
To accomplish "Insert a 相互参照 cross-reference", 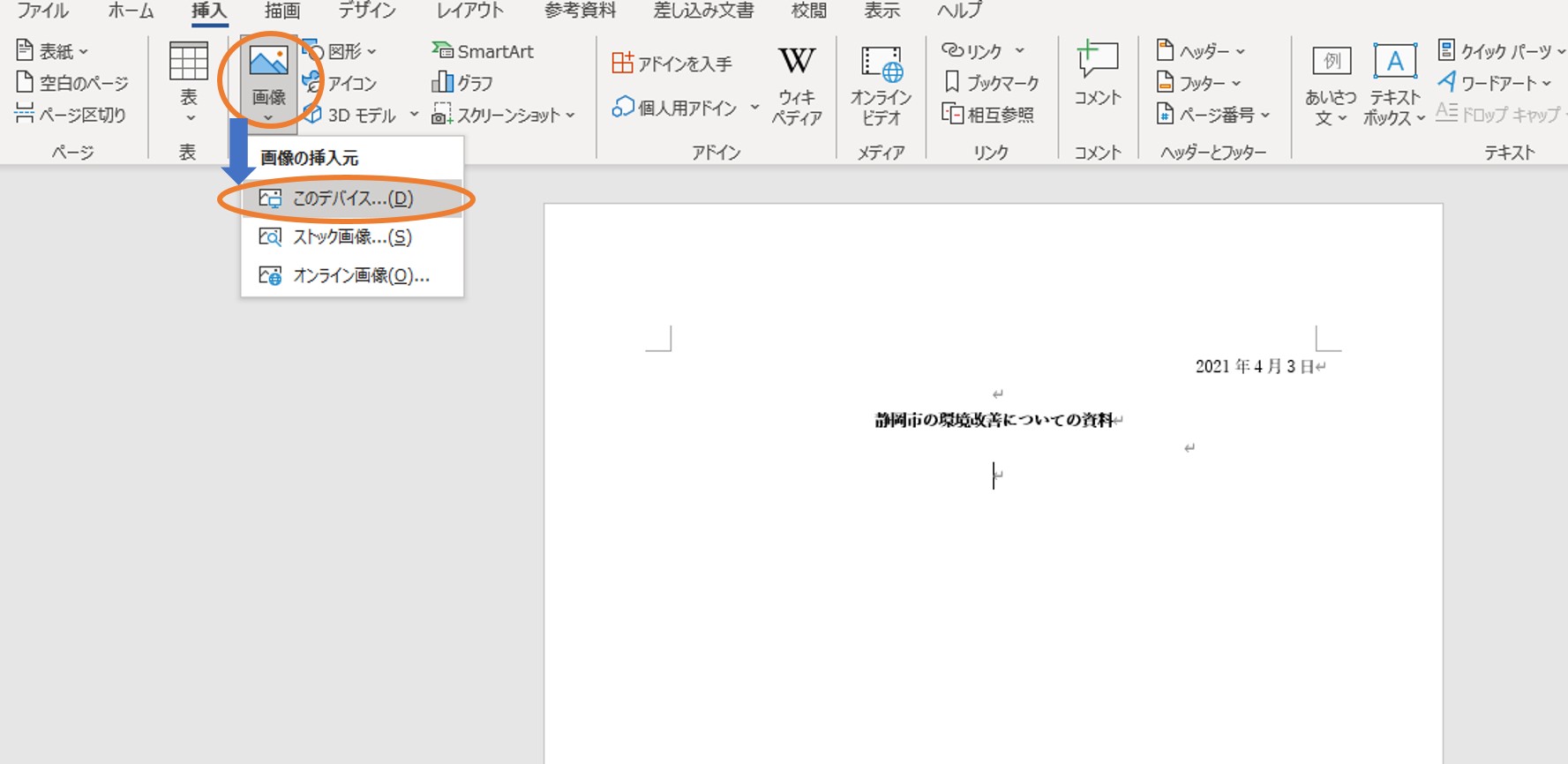I will coord(987,115).
